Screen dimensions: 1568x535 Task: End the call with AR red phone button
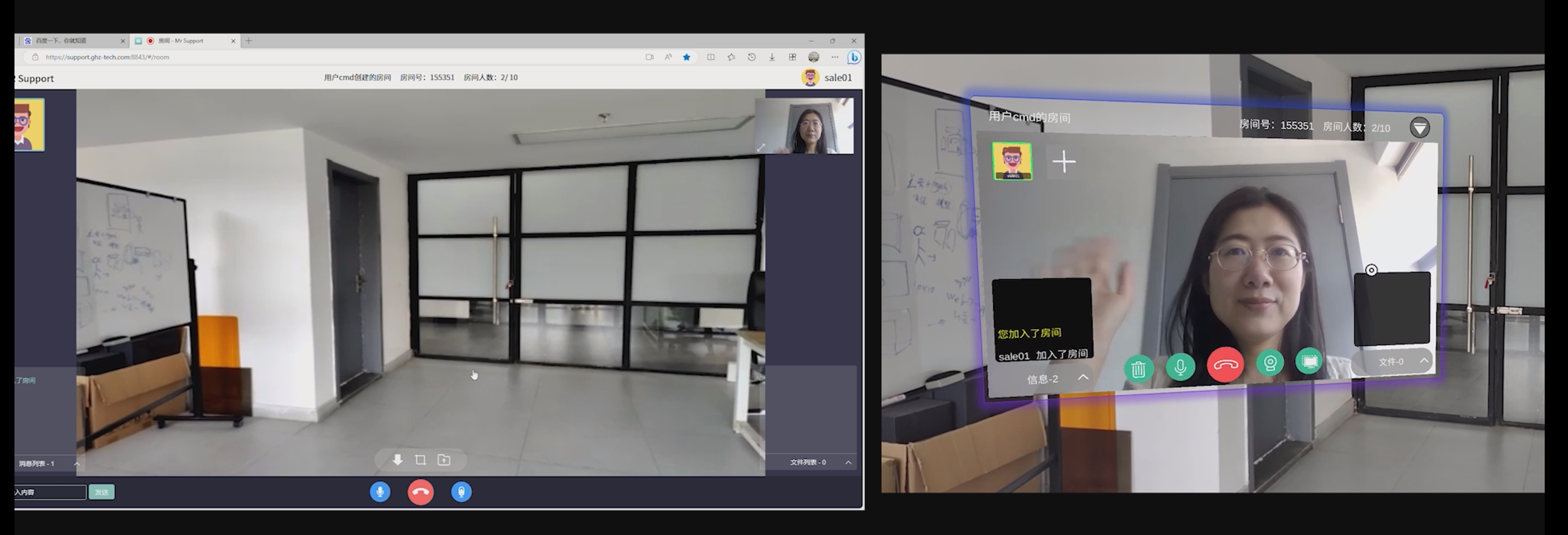pos(1225,364)
